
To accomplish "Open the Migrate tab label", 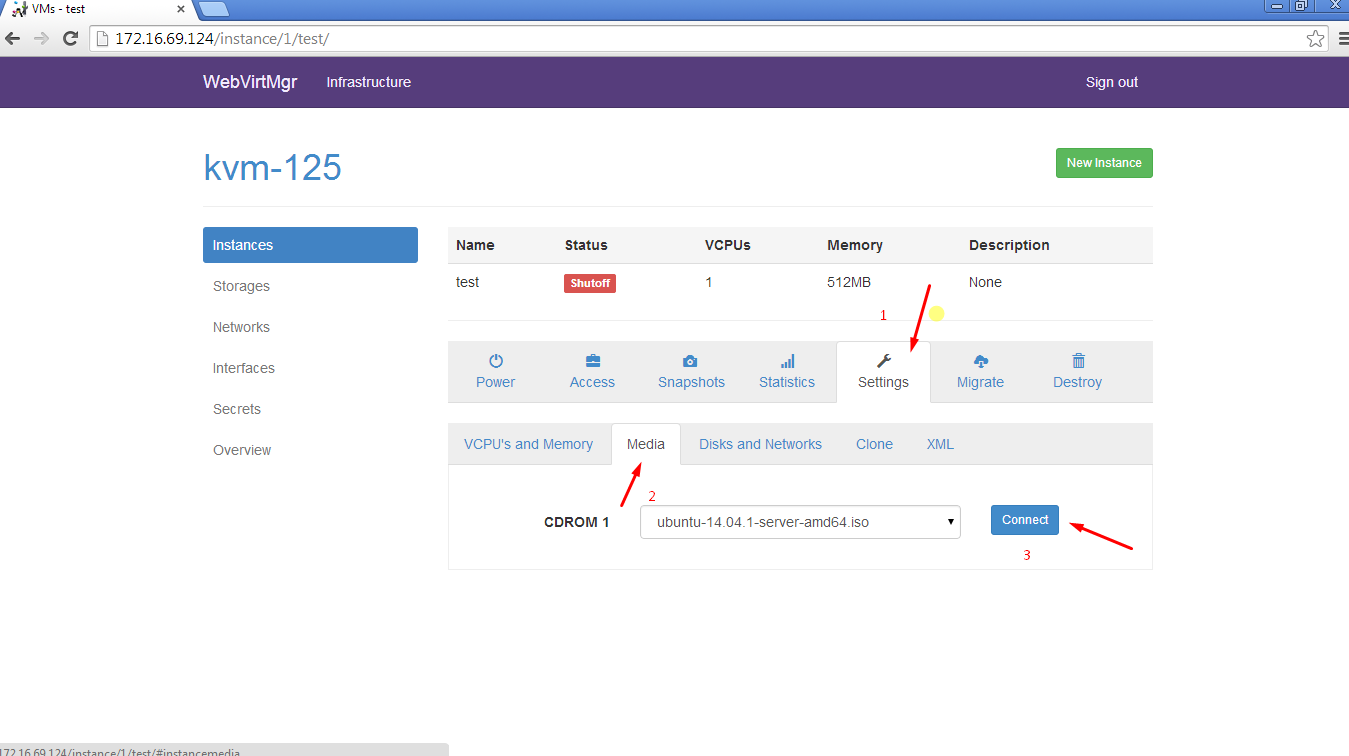I will 980,382.
